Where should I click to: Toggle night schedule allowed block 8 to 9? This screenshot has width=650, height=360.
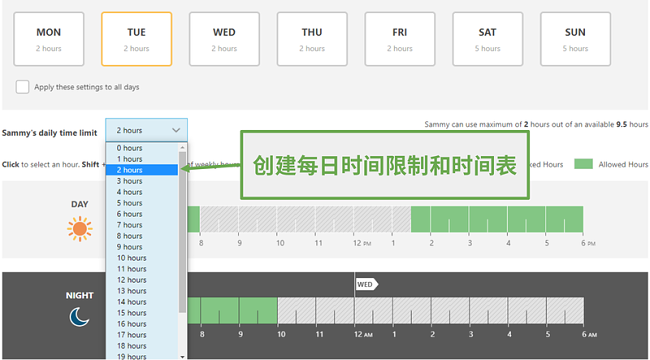[x=220, y=310]
